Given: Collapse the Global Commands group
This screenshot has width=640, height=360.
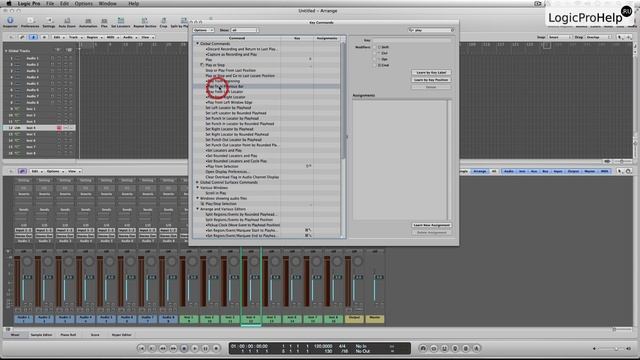Looking at the screenshot, I should (198, 43).
